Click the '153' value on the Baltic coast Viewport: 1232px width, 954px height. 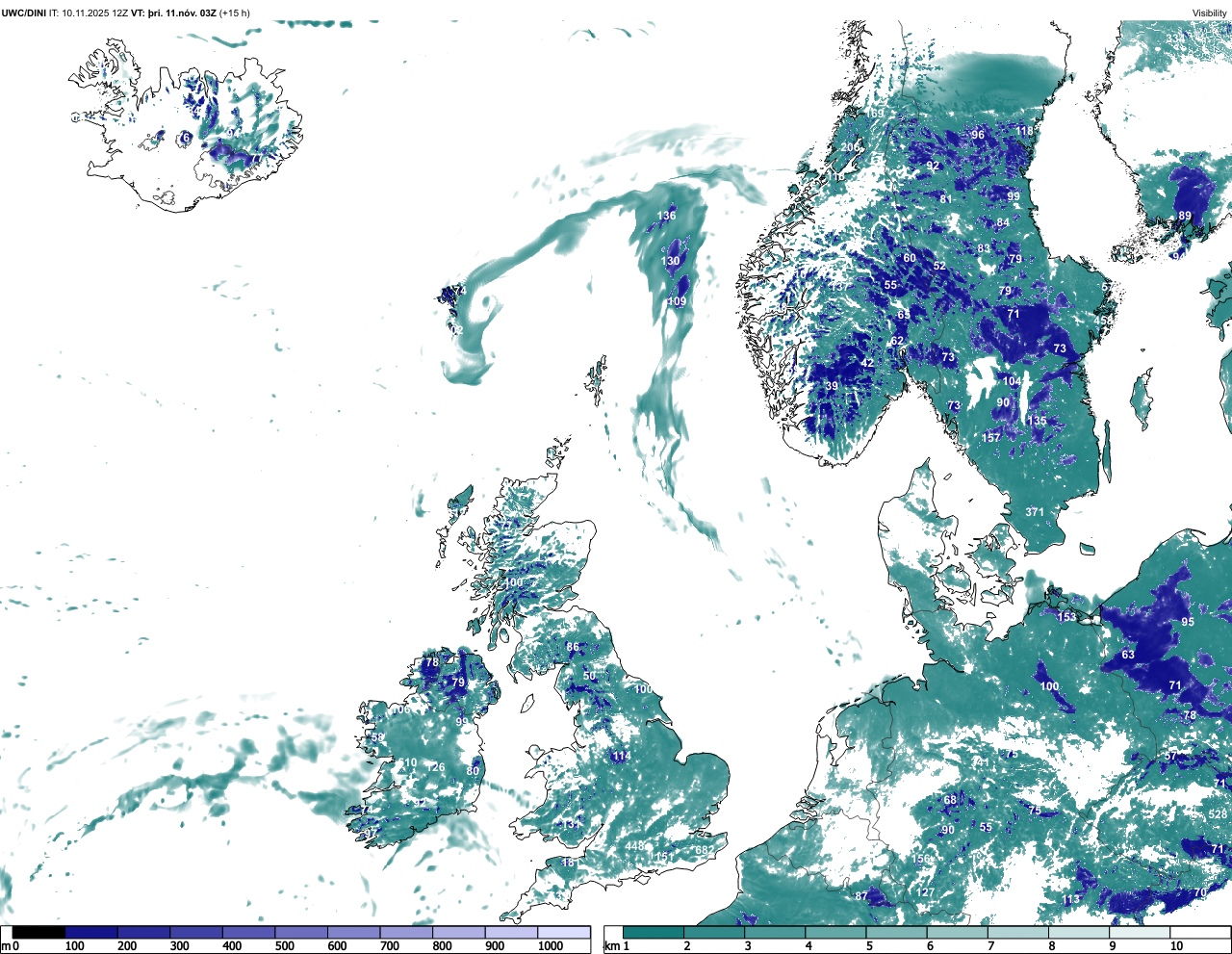(1066, 617)
